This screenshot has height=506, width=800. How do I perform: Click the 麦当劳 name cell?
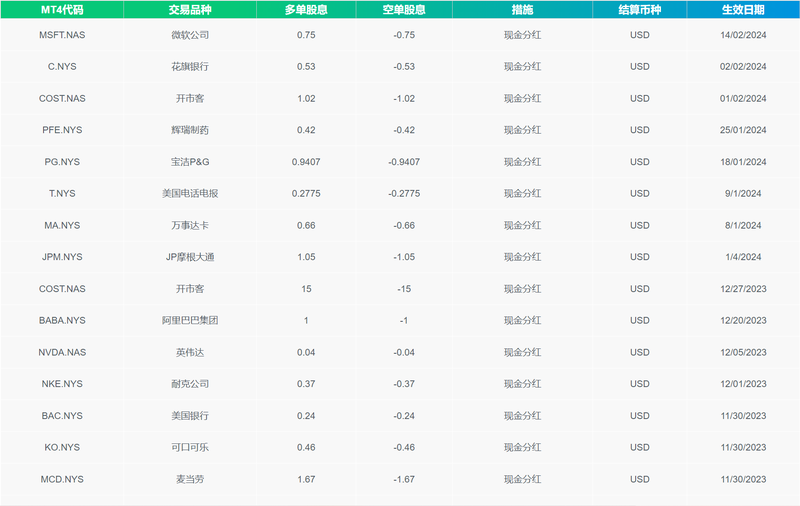(190, 479)
